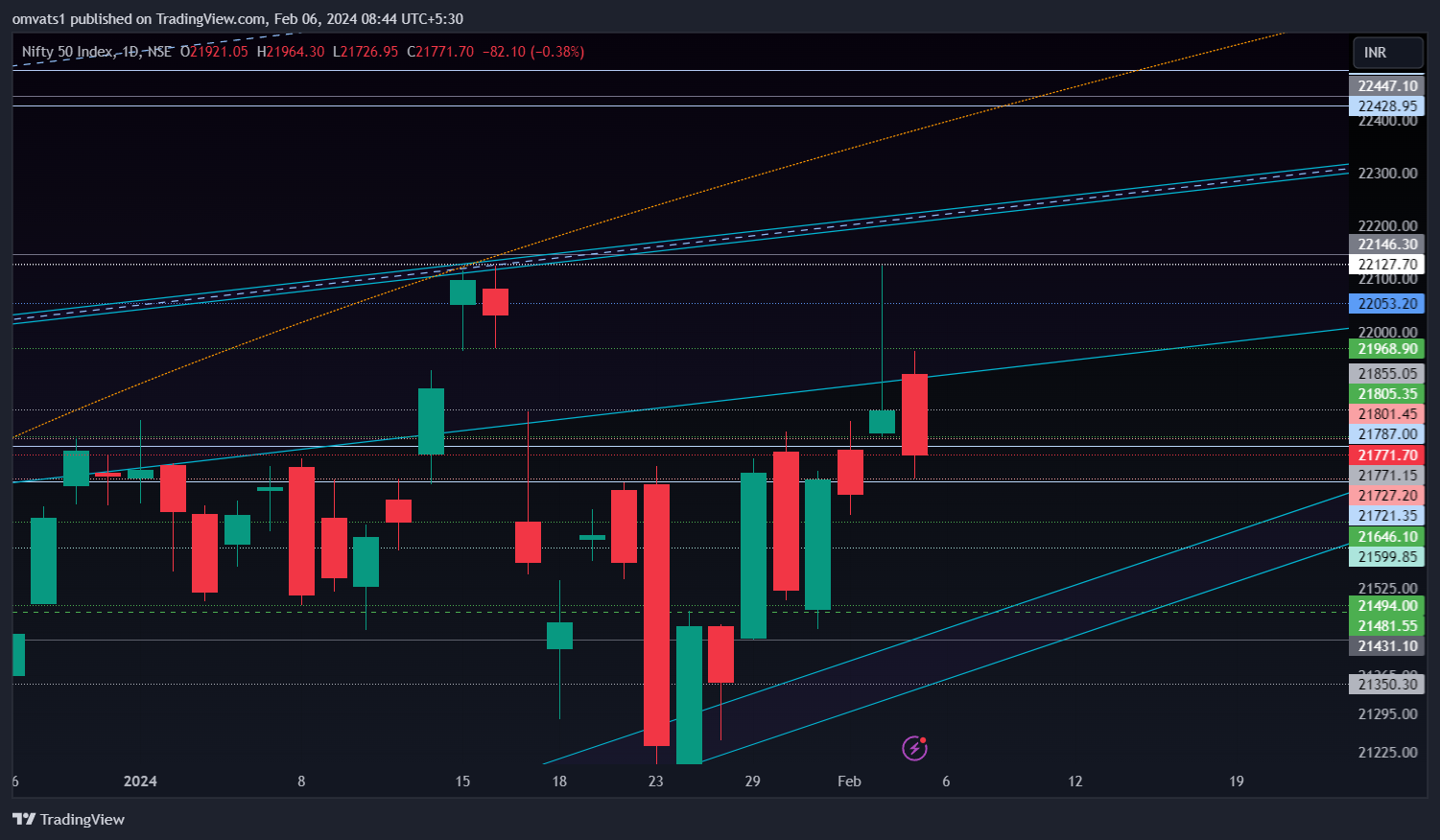Select the green 21805.35 price label

1386,394
